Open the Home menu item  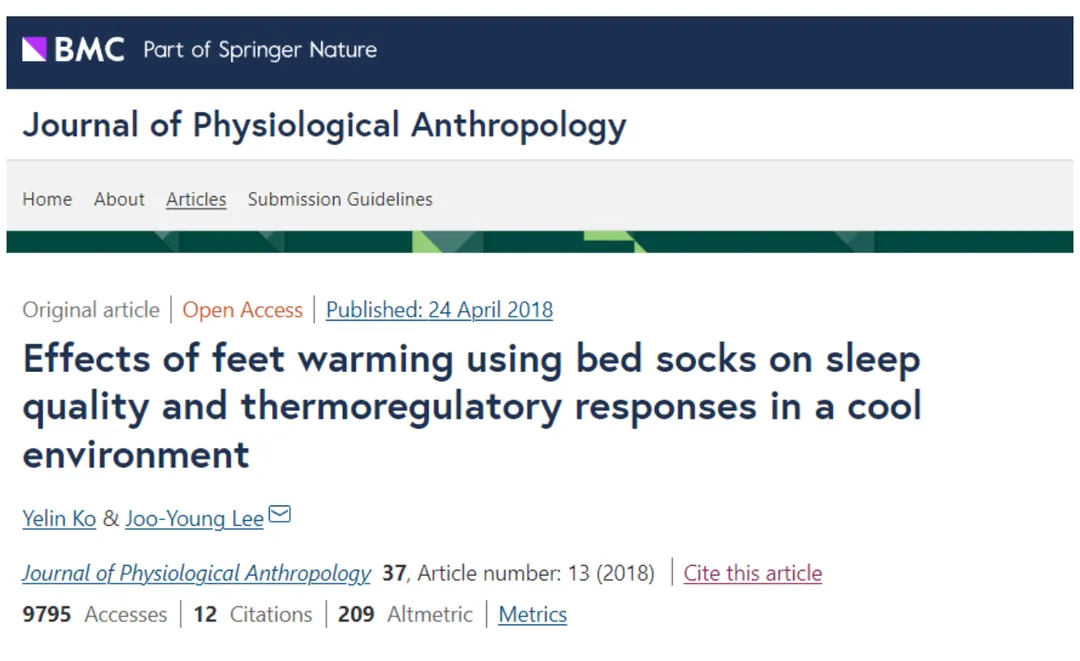point(47,199)
